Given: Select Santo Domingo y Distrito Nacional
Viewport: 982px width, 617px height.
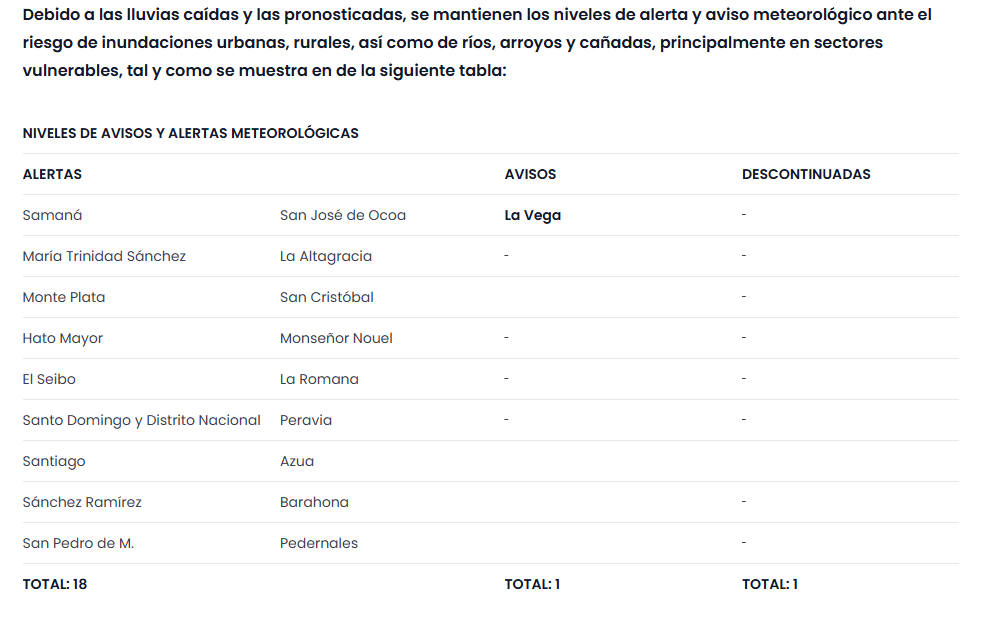Looking at the screenshot, I should pyautogui.click(x=141, y=420).
